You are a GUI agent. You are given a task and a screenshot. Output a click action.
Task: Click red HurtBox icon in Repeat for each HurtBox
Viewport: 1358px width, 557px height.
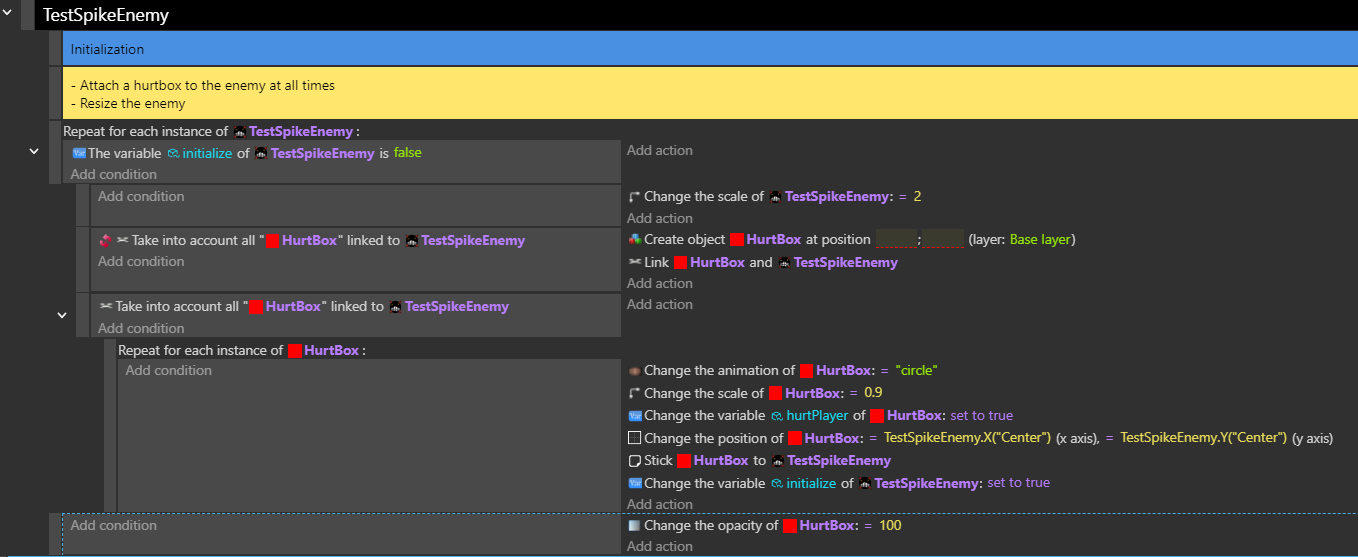295,351
